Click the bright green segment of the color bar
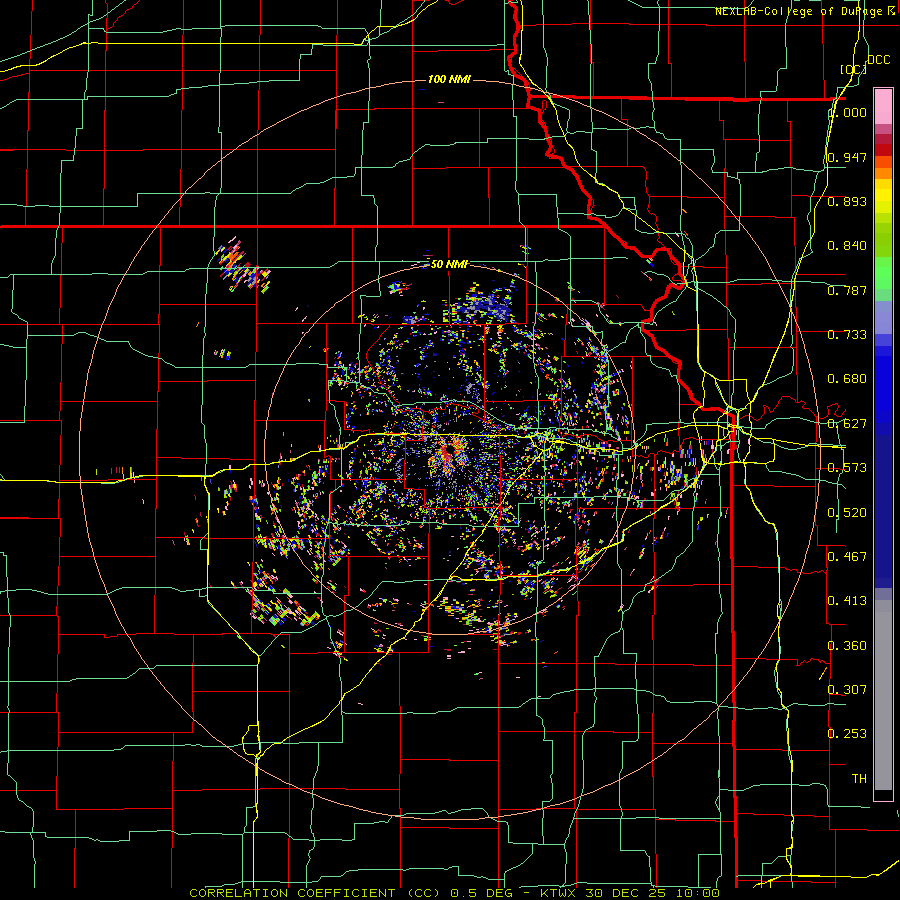900x900 pixels. click(883, 273)
